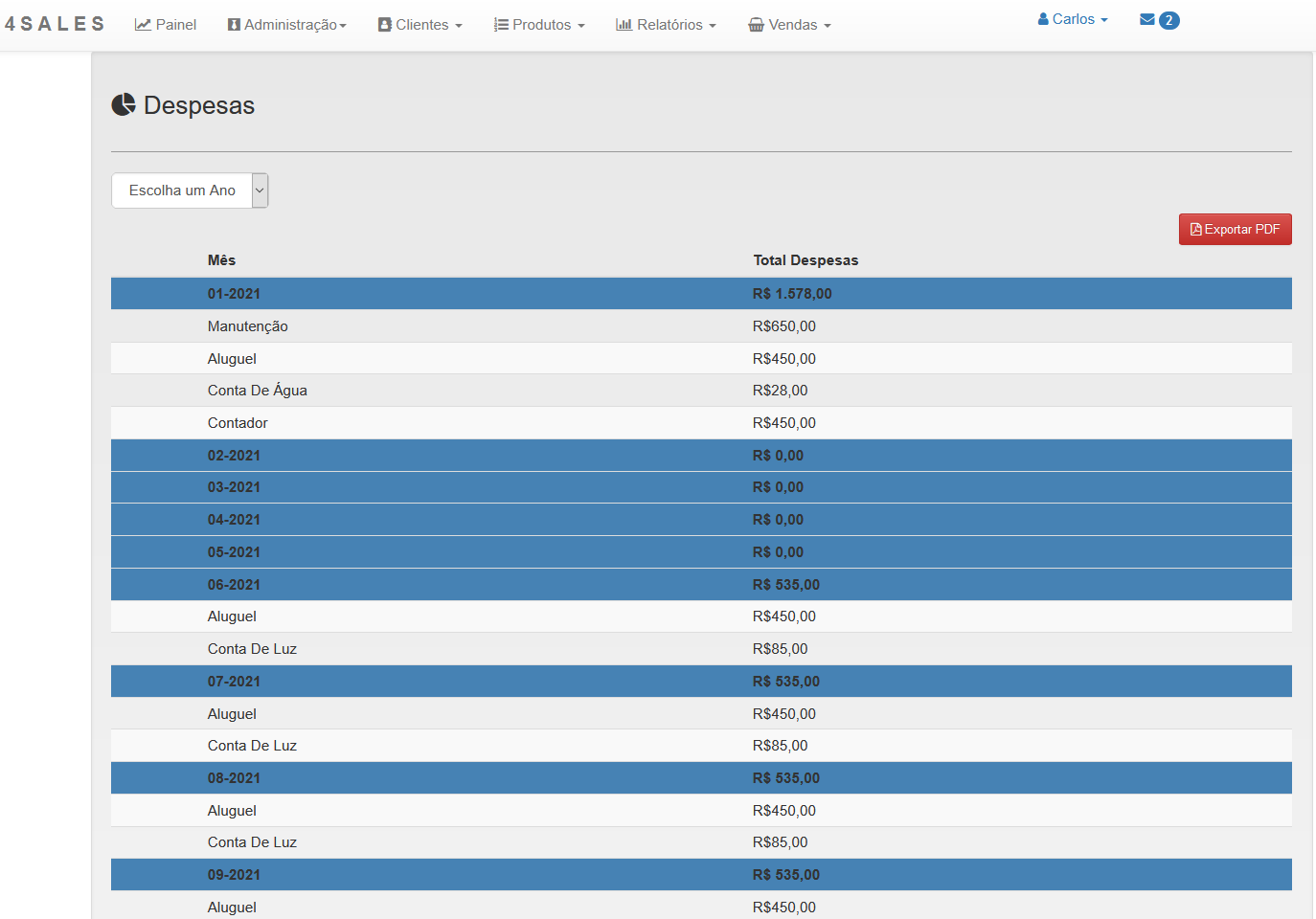Click the 4SALES brand logo
Image resolution: width=1316 pixels, height=919 pixels.
(55, 24)
